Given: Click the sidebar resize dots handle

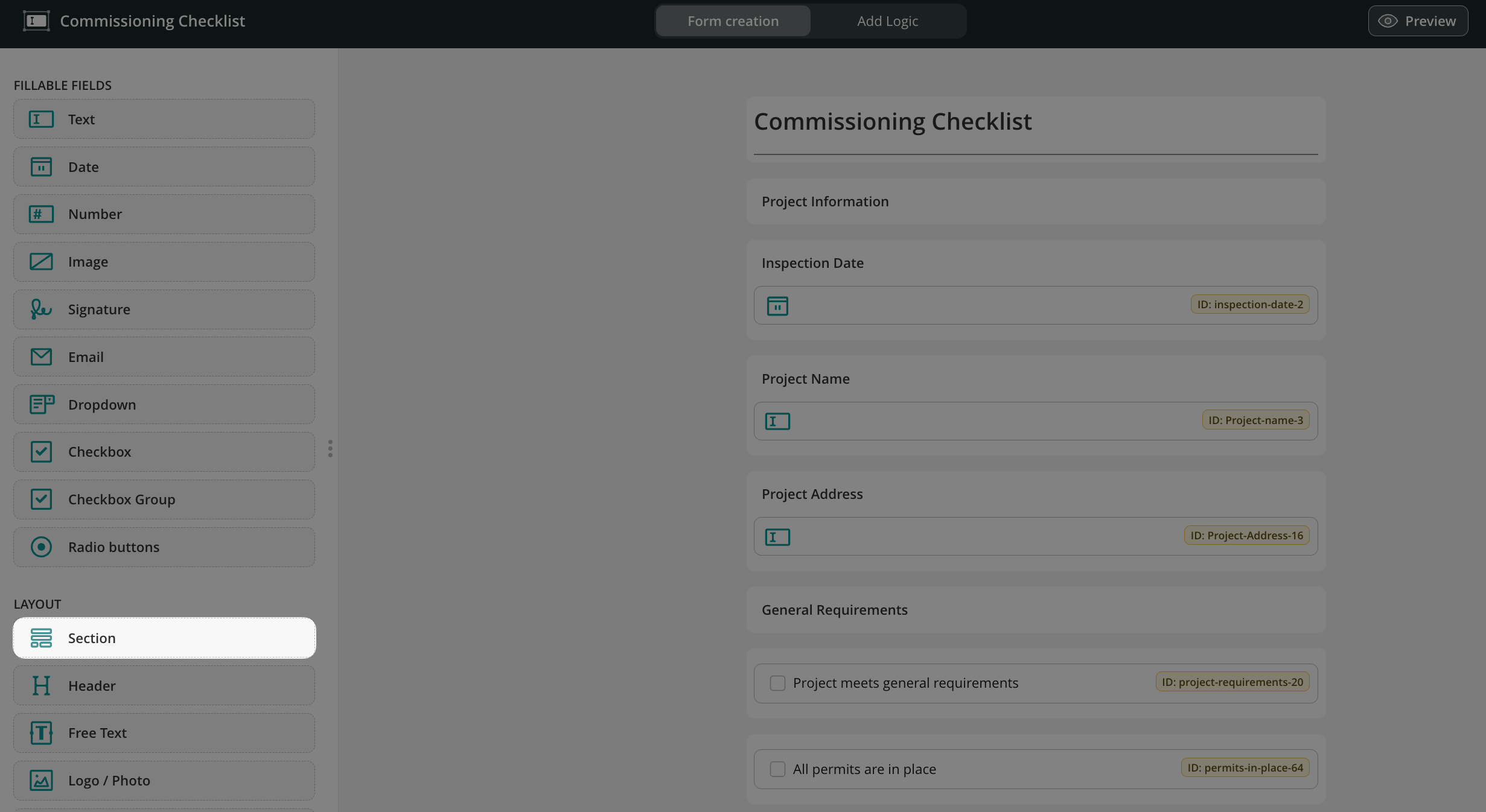Looking at the screenshot, I should click(x=330, y=448).
